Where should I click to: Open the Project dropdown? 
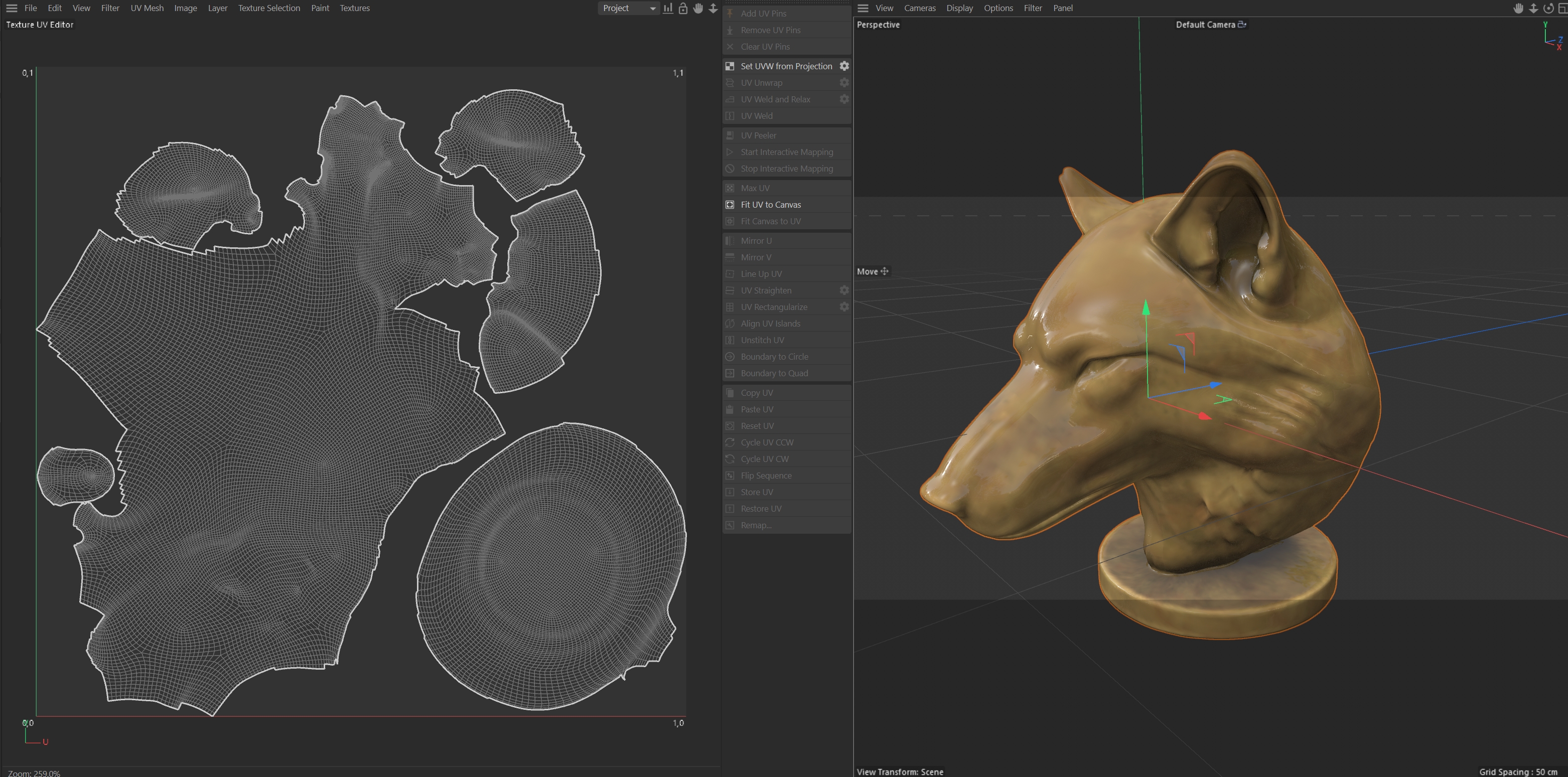[x=629, y=8]
